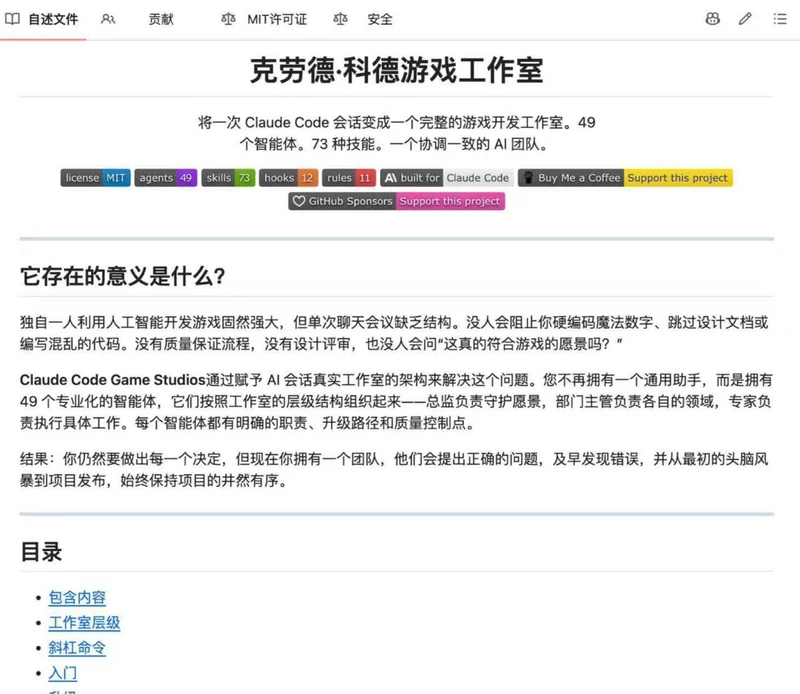Image resolution: width=800 pixels, height=694 pixels.
Task: Click the book icon beside 自述文件
Action: coord(12,19)
